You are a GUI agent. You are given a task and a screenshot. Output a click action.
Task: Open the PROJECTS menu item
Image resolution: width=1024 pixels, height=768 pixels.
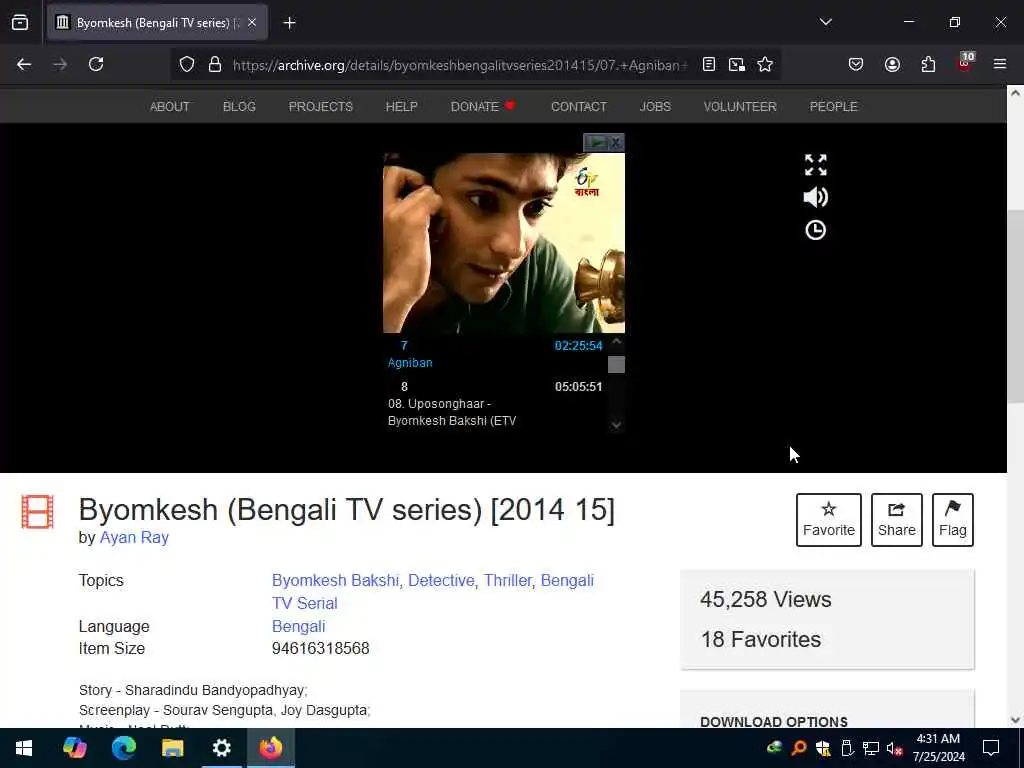click(321, 106)
